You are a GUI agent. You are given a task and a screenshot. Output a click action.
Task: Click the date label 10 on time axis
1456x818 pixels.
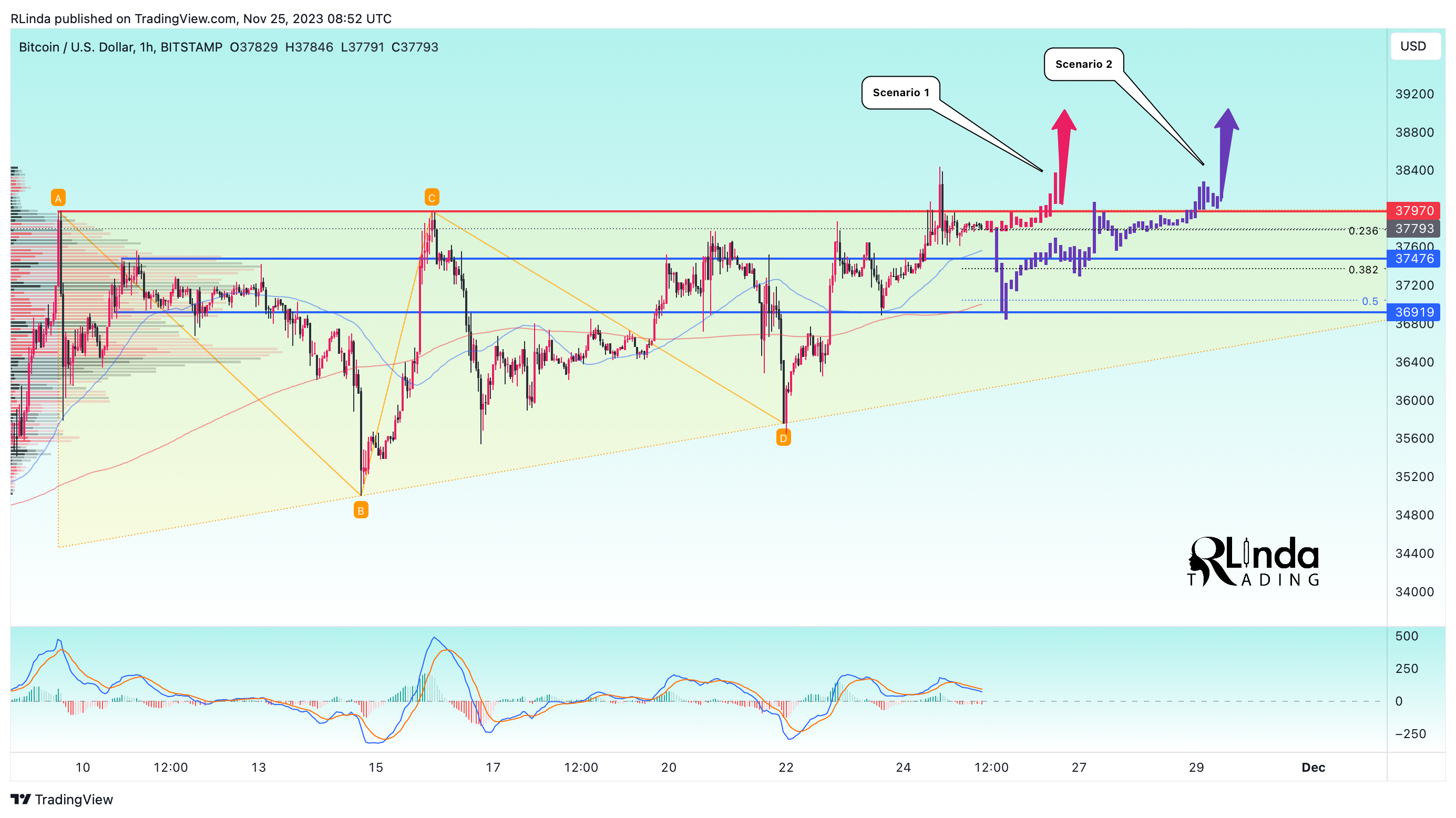click(x=83, y=767)
